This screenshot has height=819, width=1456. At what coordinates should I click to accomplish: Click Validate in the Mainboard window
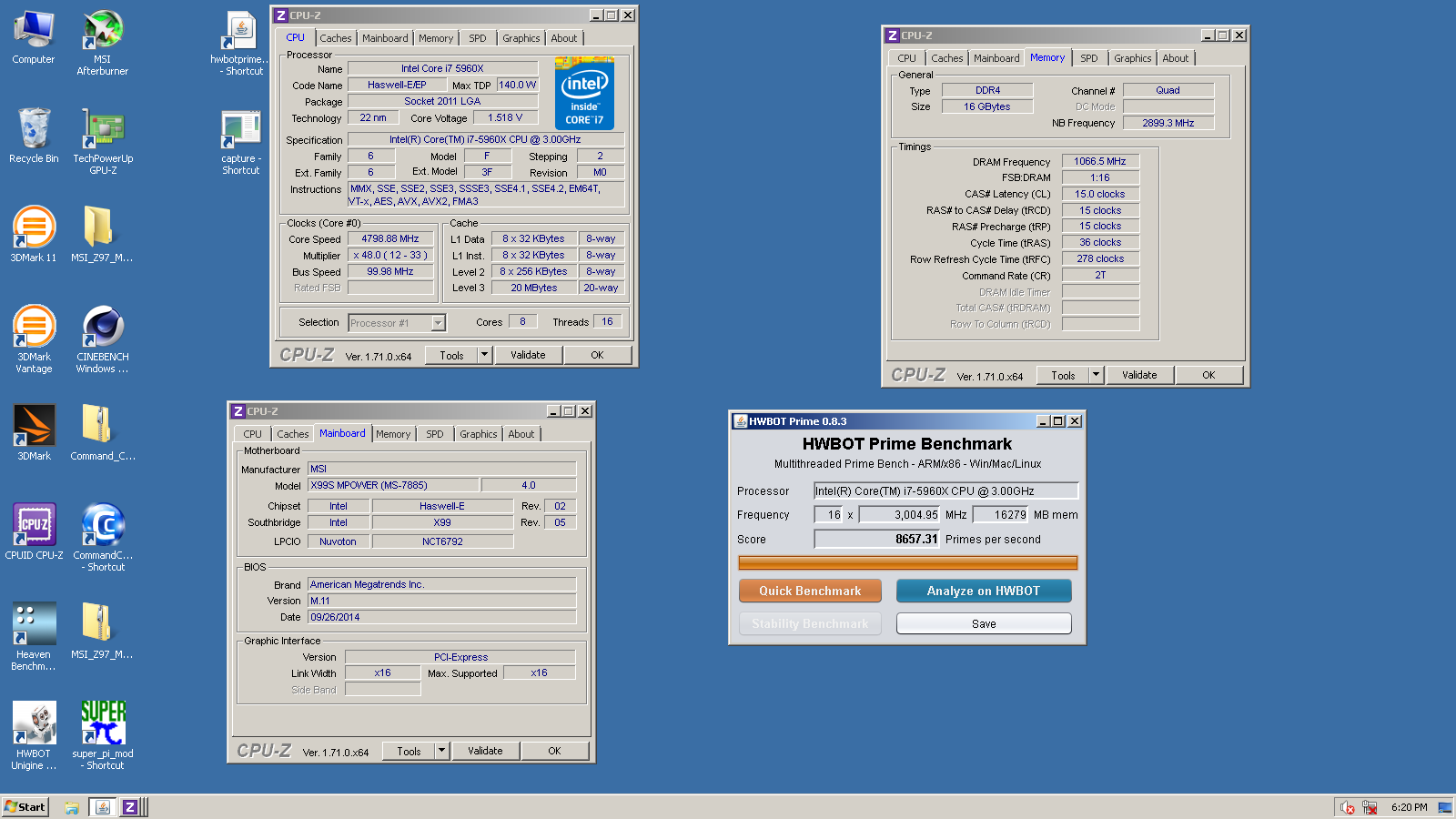[485, 751]
